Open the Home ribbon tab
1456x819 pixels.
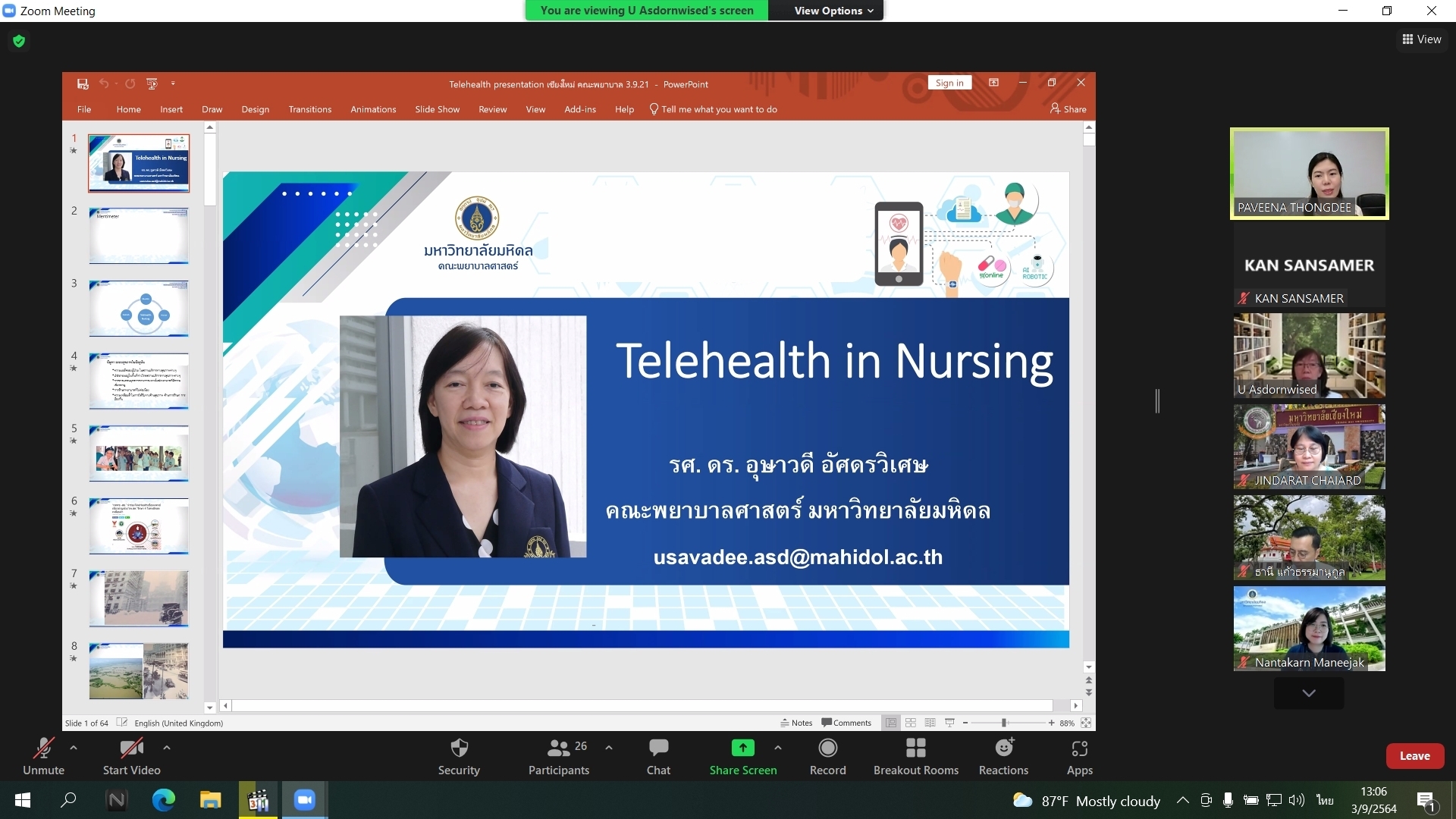[129, 109]
